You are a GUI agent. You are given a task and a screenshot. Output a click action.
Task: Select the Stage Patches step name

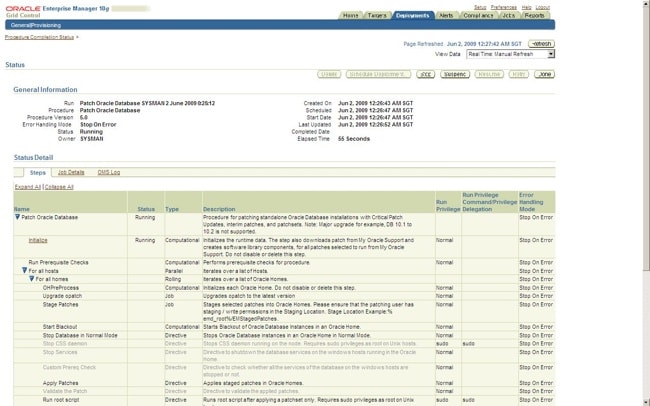coord(60,304)
